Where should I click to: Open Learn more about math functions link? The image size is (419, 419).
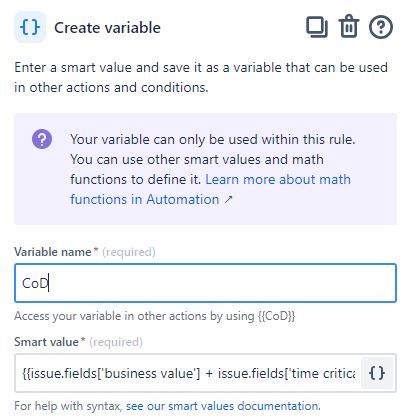pos(211,189)
